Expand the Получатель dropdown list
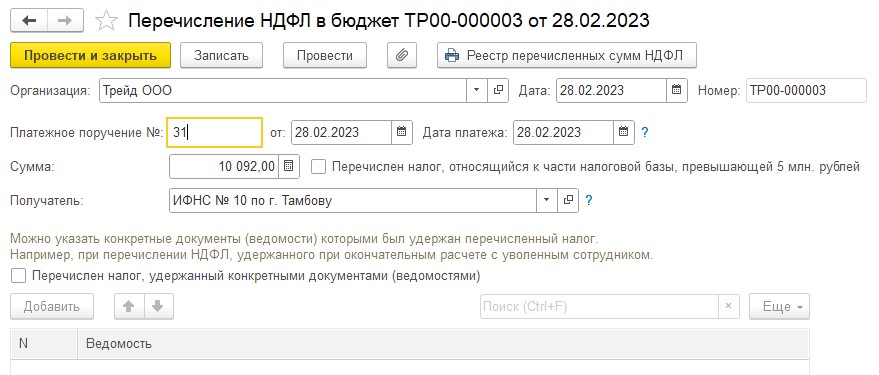Viewport: 879px width, 375px height. click(x=547, y=200)
